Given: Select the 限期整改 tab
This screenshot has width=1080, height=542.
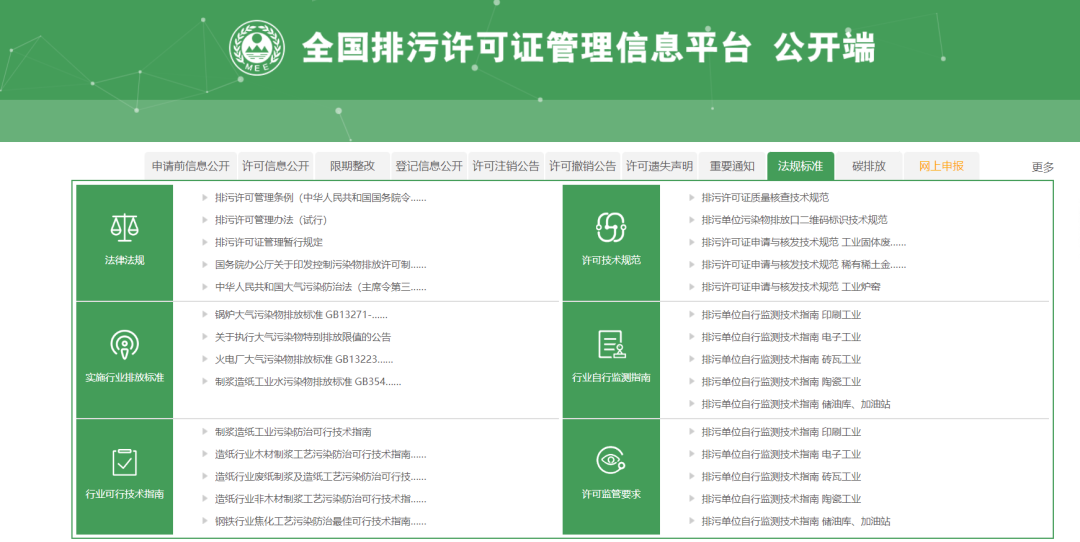Looking at the screenshot, I should pyautogui.click(x=352, y=166).
